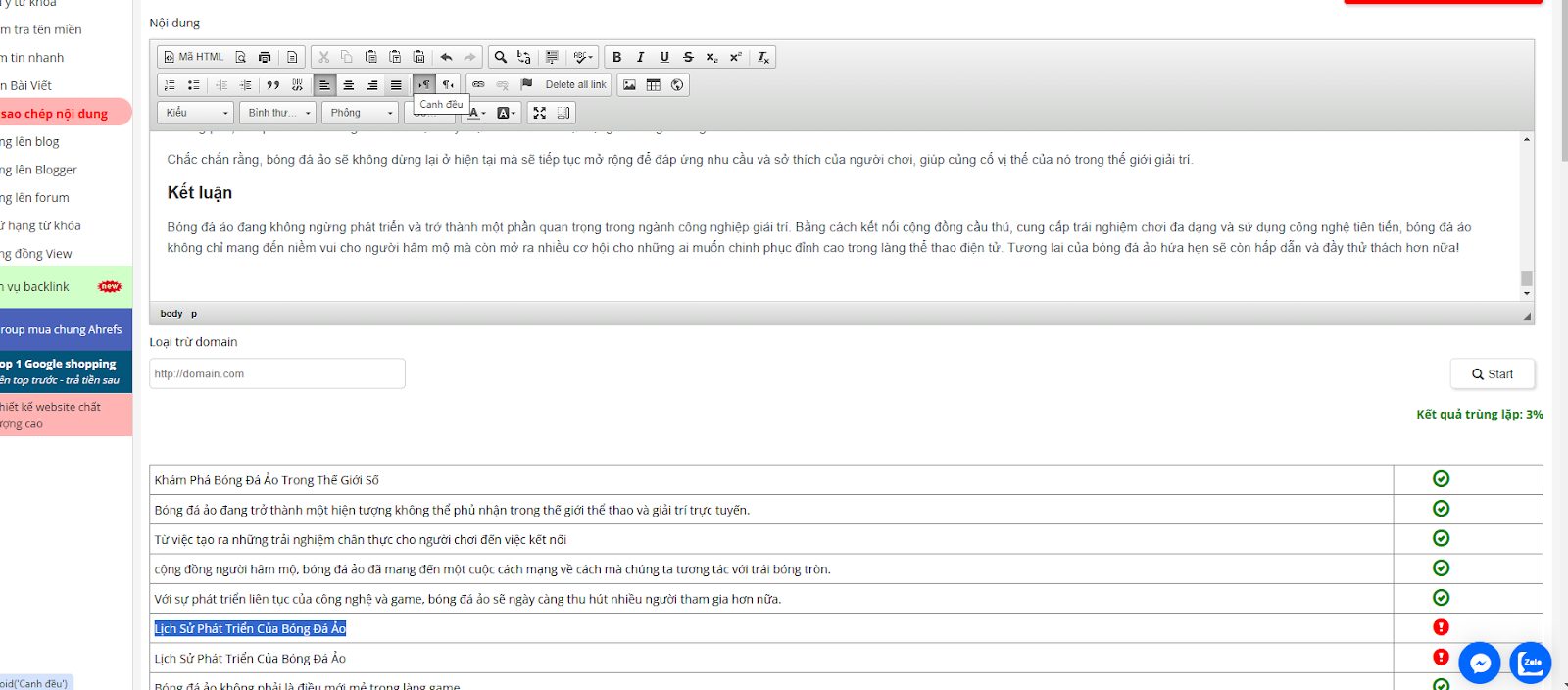Open the Zalo chat bubble
The width and height of the screenshot is (1568, 690).
click(x=1531, y=664)
